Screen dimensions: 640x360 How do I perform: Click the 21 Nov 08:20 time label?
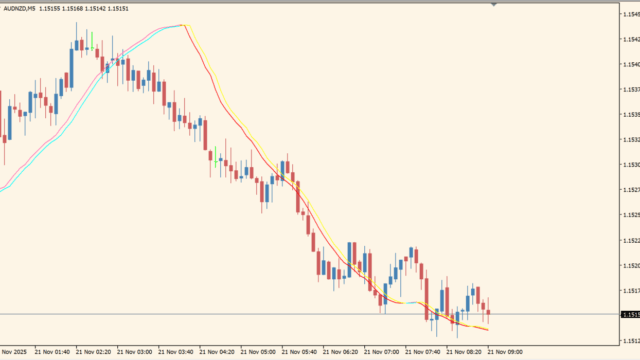click(x=464, y=352)
